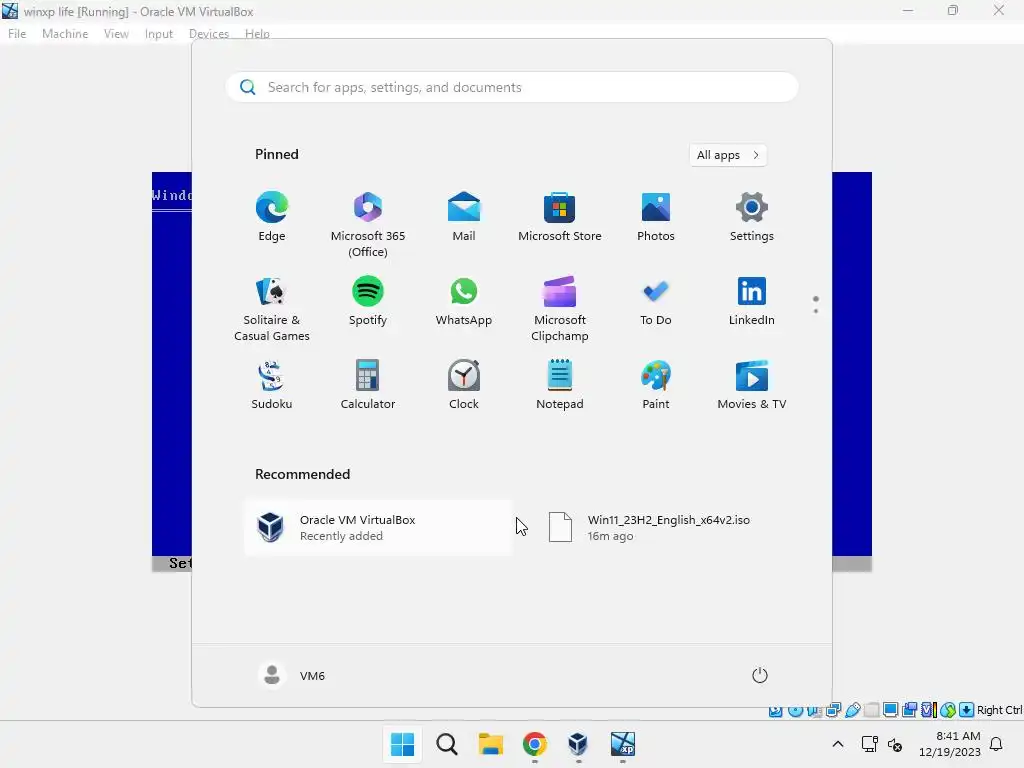Open File Explorer from the taskbar
1024x768 pixels.
click(490, 744)
